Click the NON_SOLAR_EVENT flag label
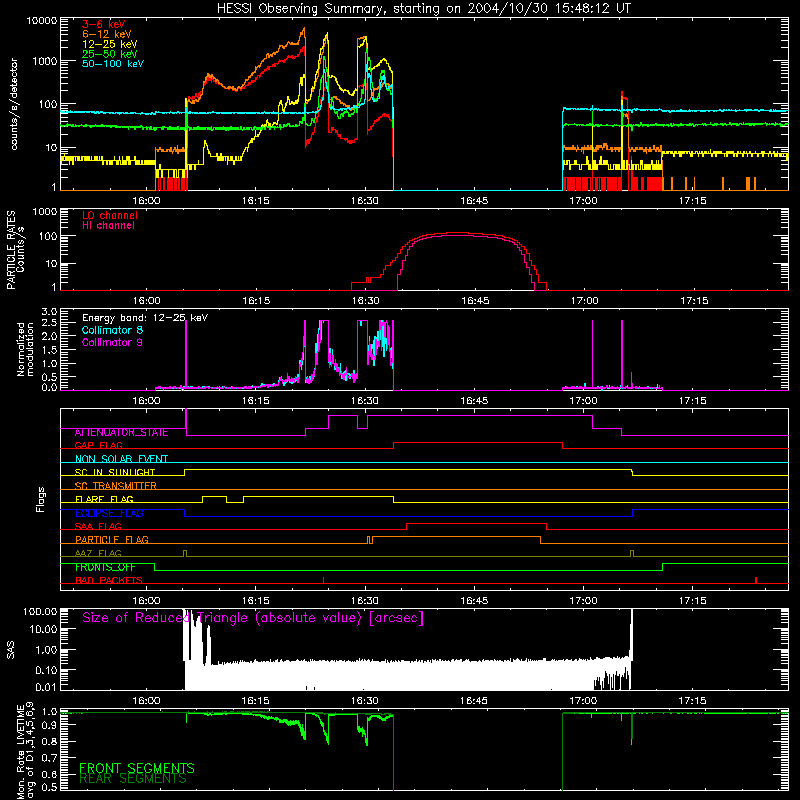800x800 pixels. click(121, 459)
